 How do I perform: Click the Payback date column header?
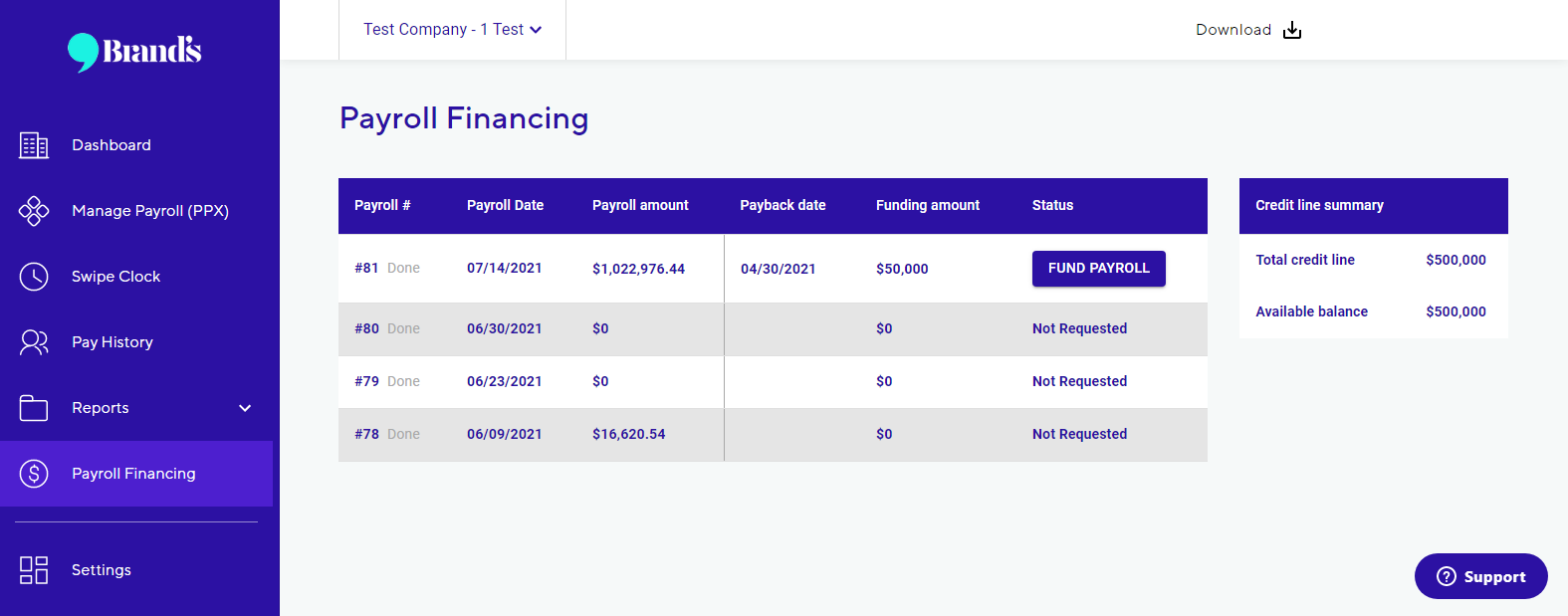[x=783, y=205]
